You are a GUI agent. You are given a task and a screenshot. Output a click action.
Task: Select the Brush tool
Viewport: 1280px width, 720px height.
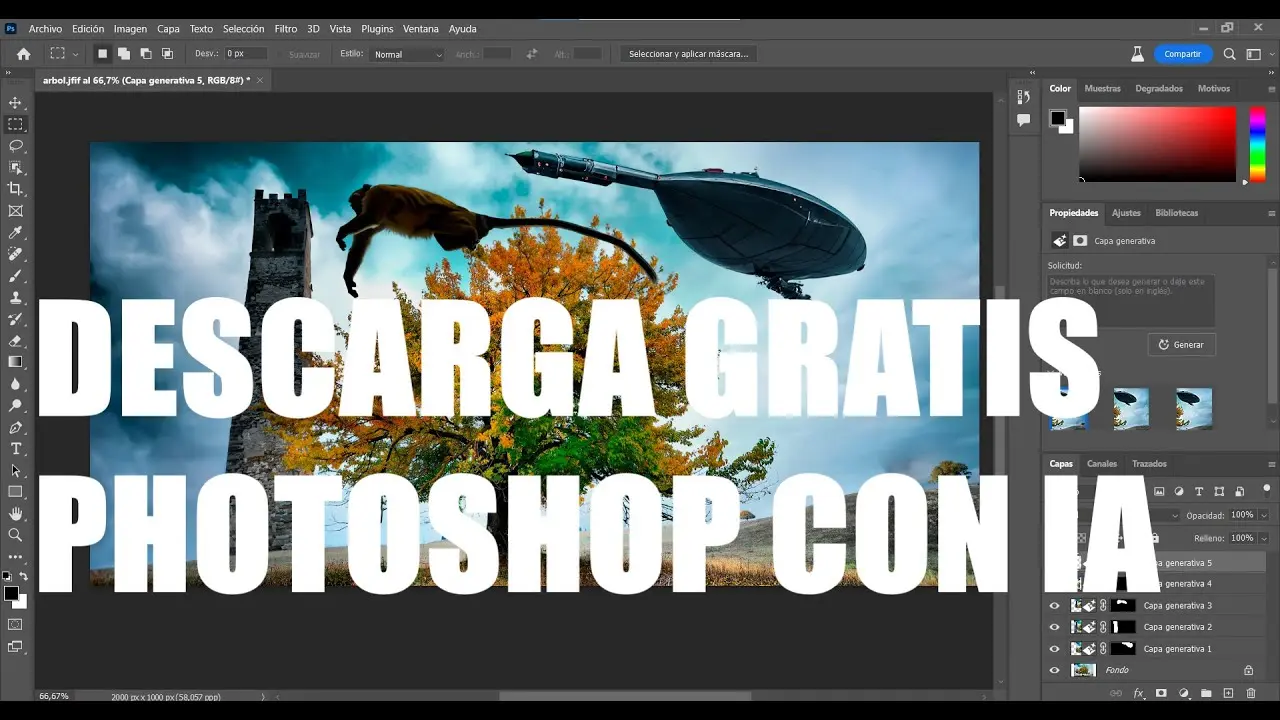15,276
